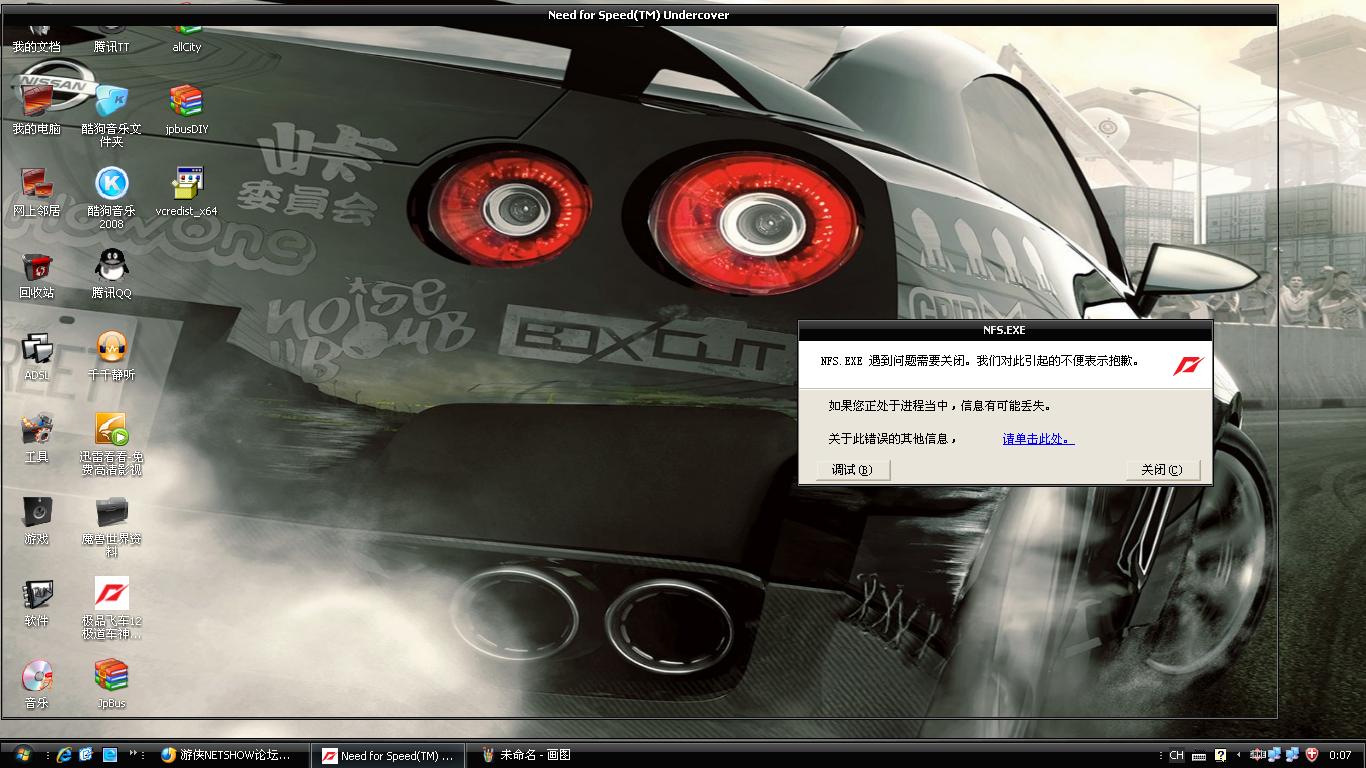
Task: Click the GAME tray icon
Action: [1257, 755]
